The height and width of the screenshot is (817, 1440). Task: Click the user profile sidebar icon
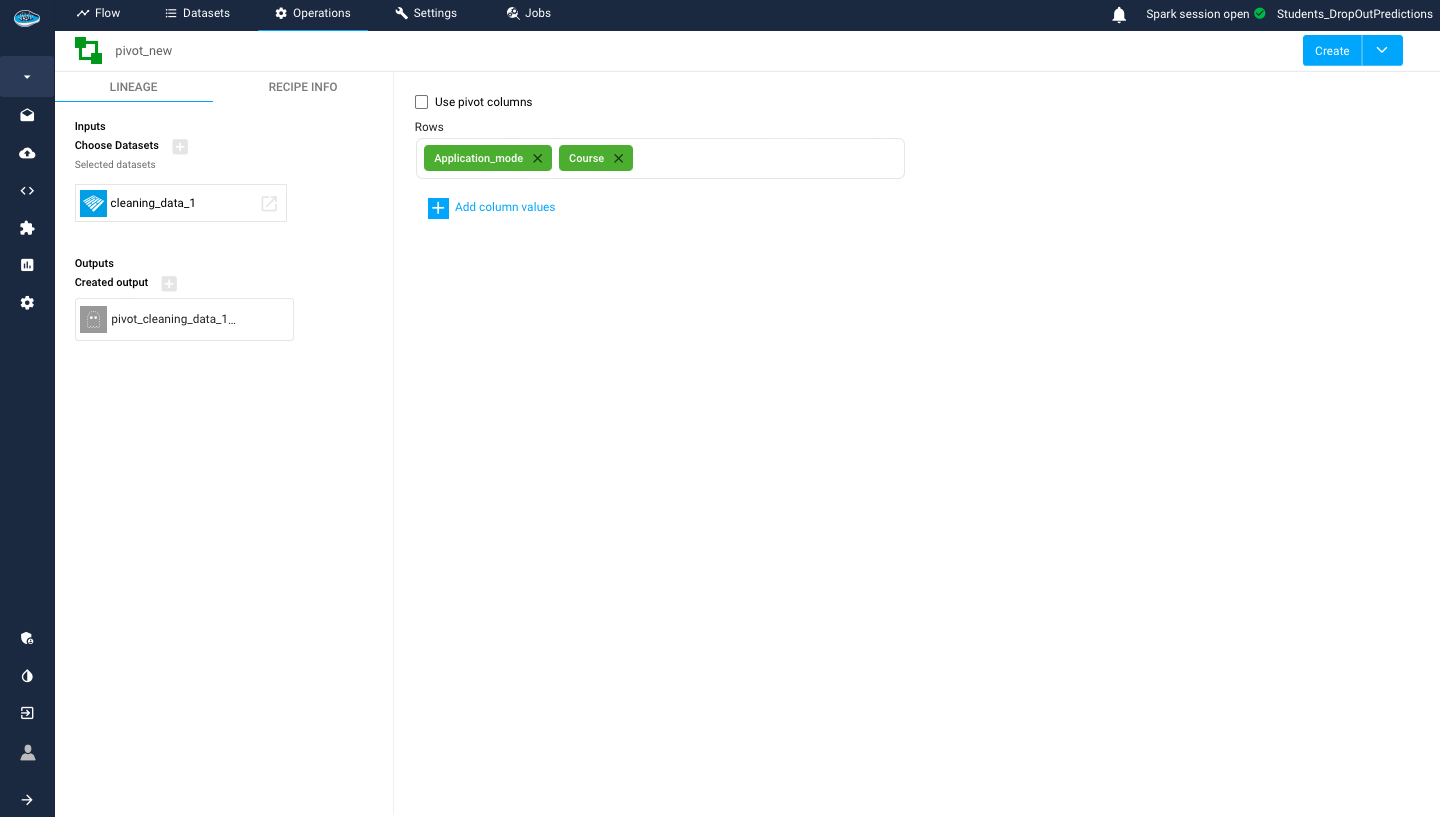(27, 752)
